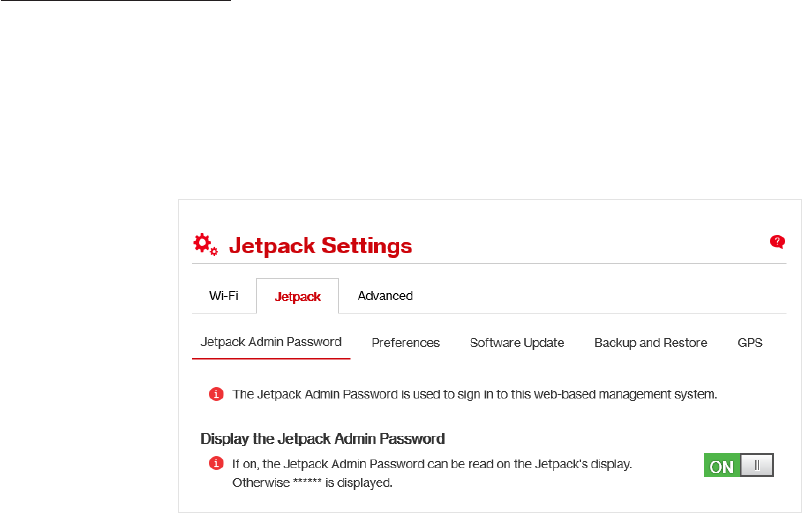Click the 'Otherwise ****** is displayed' text
The height and width of the screenshot is (513, 802).
tap(312, 483)
